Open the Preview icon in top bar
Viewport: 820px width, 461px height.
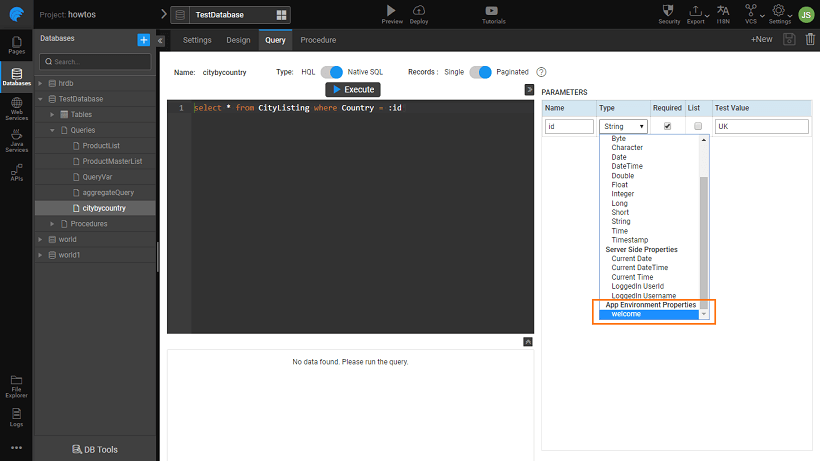392,11
